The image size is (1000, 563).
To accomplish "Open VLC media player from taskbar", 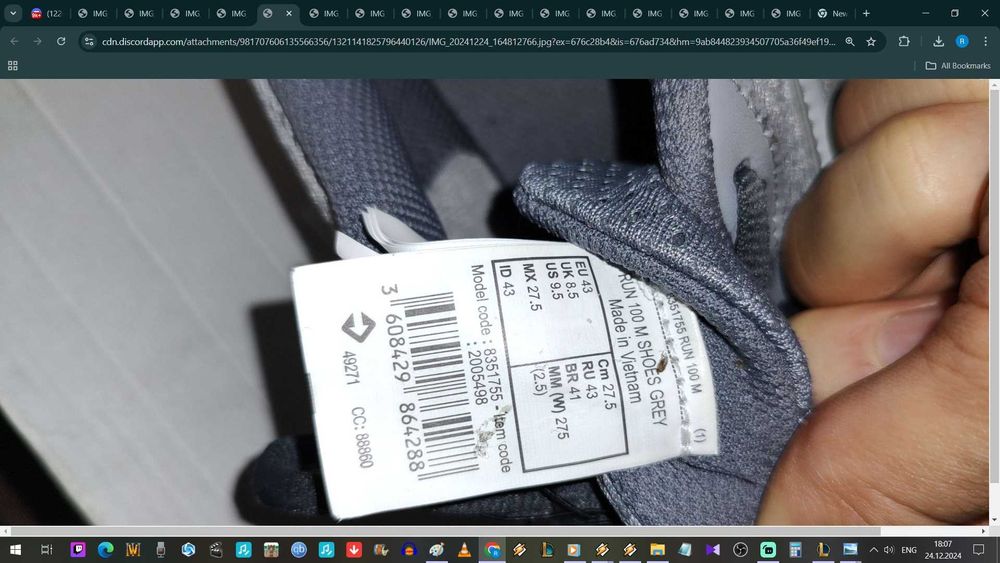I will [464, 550].
